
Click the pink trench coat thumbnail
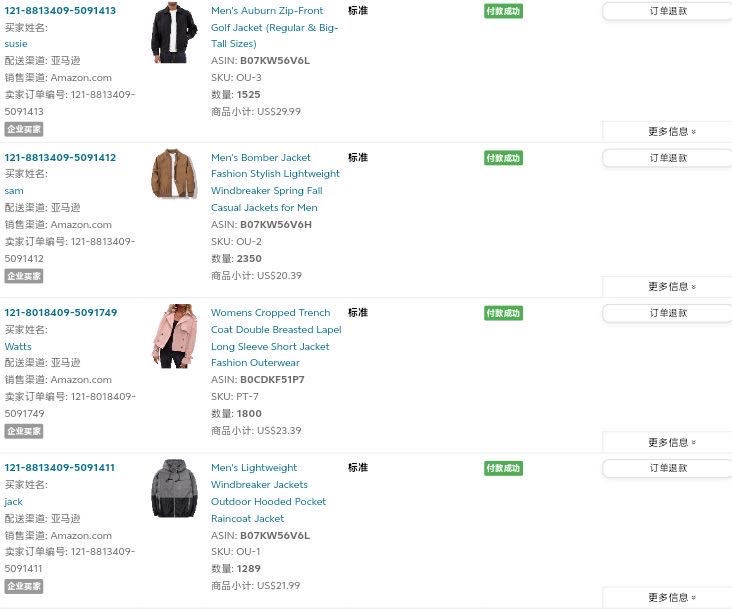(174, 336)
